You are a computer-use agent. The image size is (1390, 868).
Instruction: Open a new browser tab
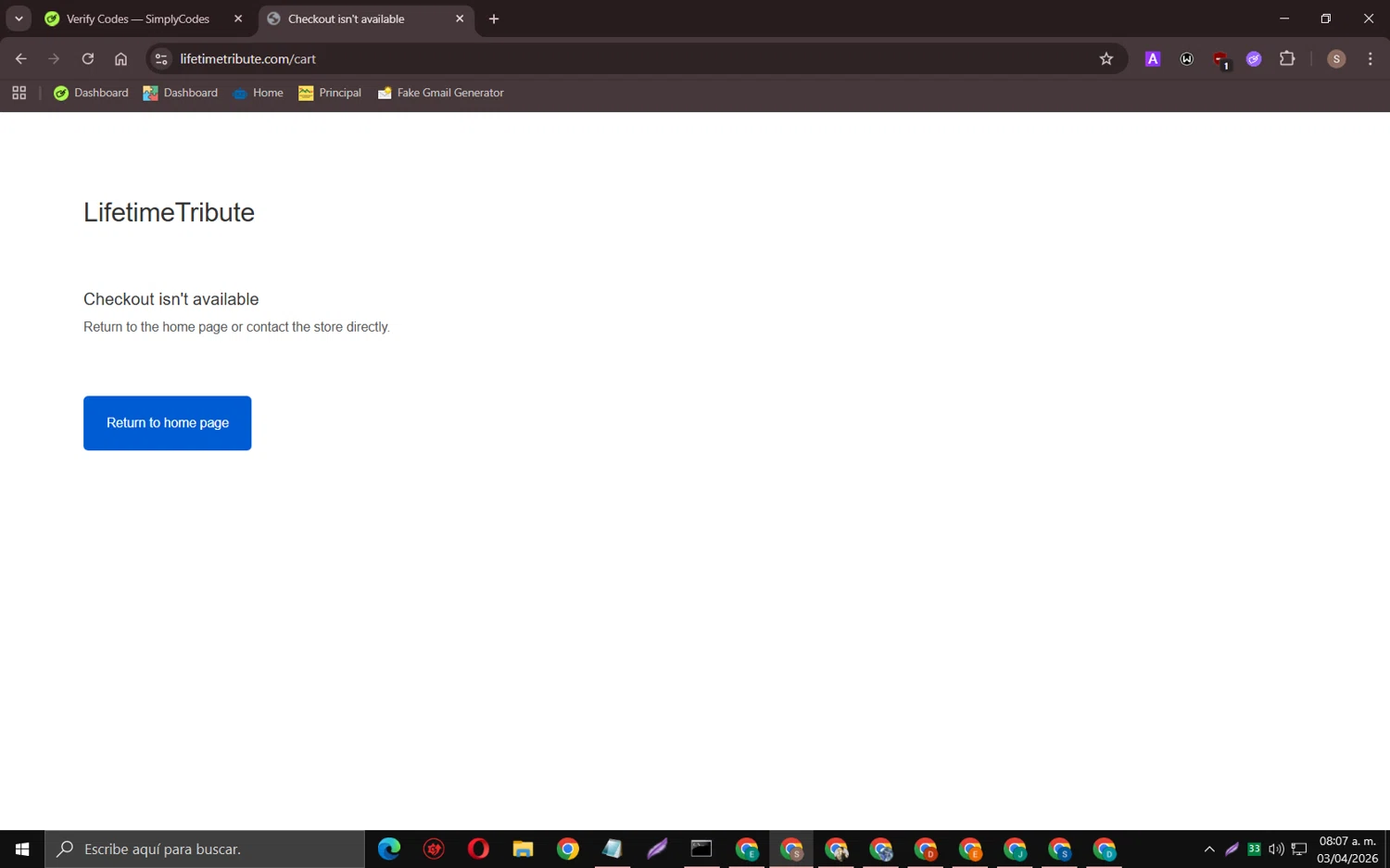point(494,19)
